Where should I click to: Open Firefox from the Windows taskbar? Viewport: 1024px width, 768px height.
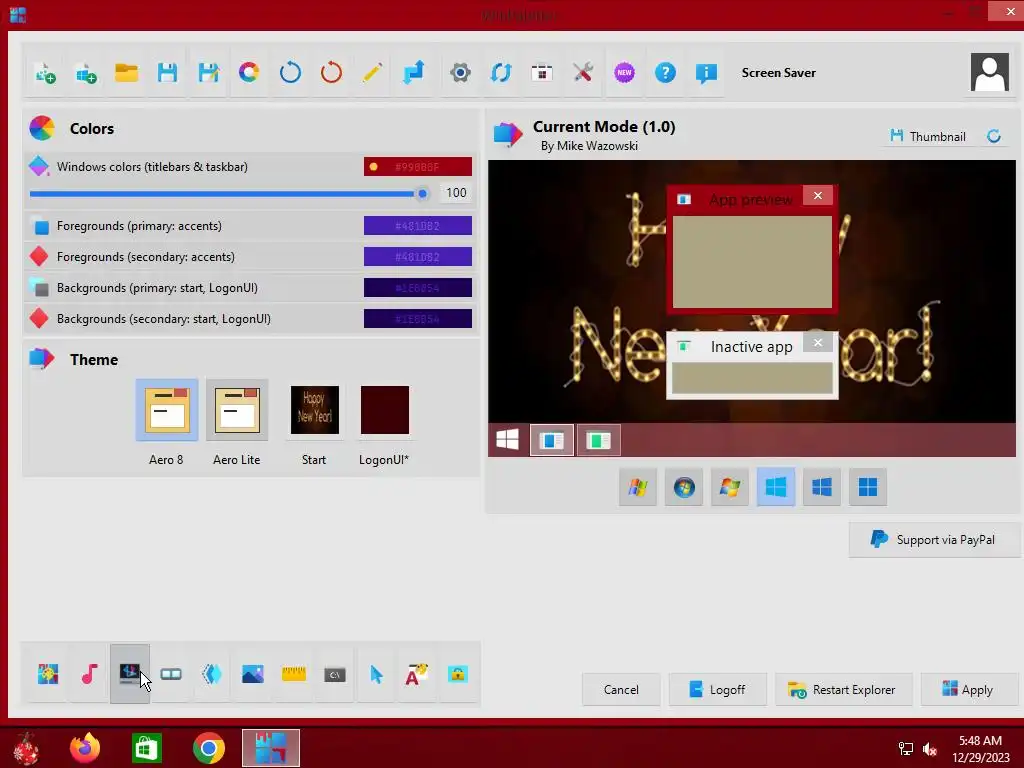click(85, 748)
